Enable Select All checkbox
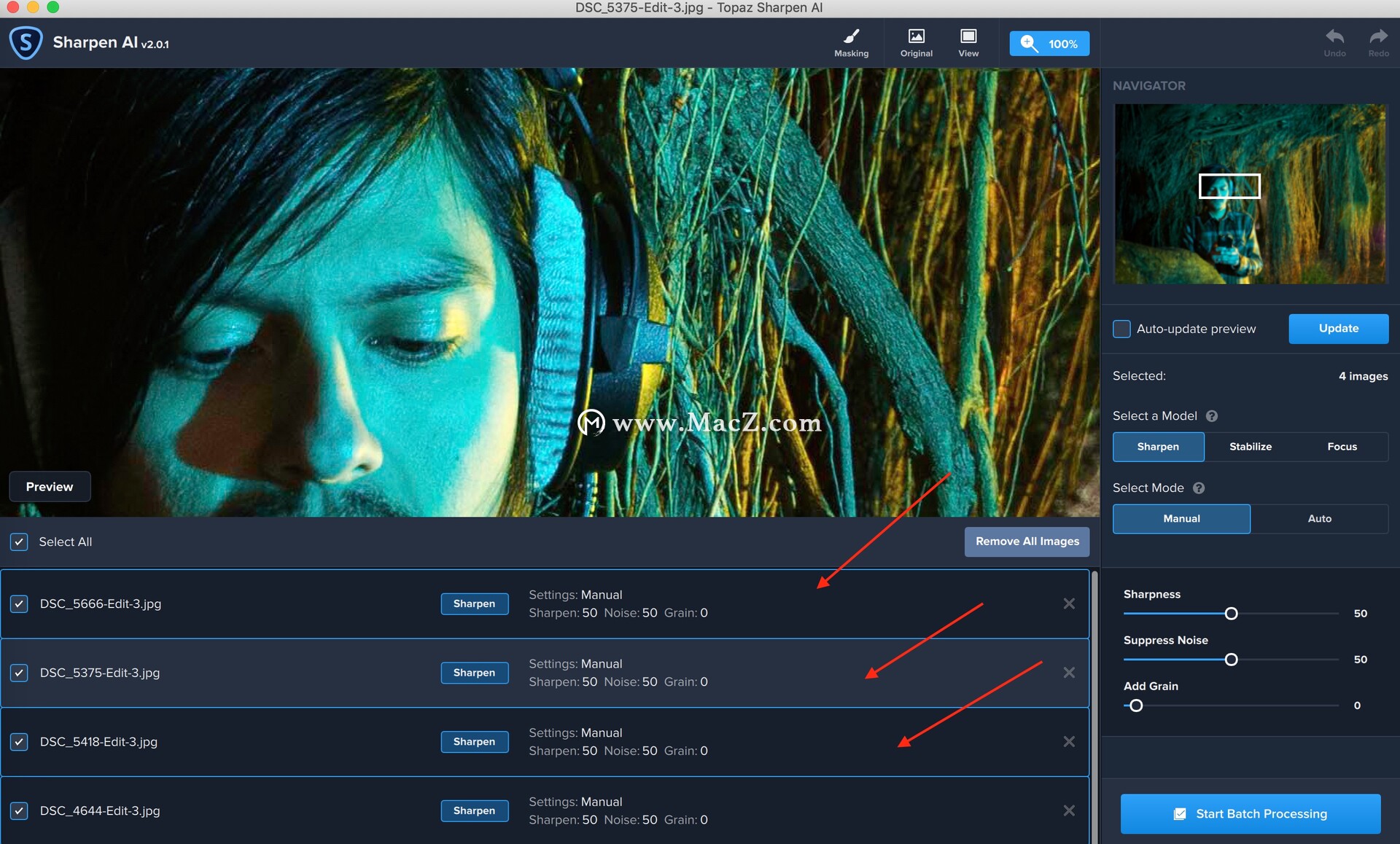 click(x=17, y=541)
